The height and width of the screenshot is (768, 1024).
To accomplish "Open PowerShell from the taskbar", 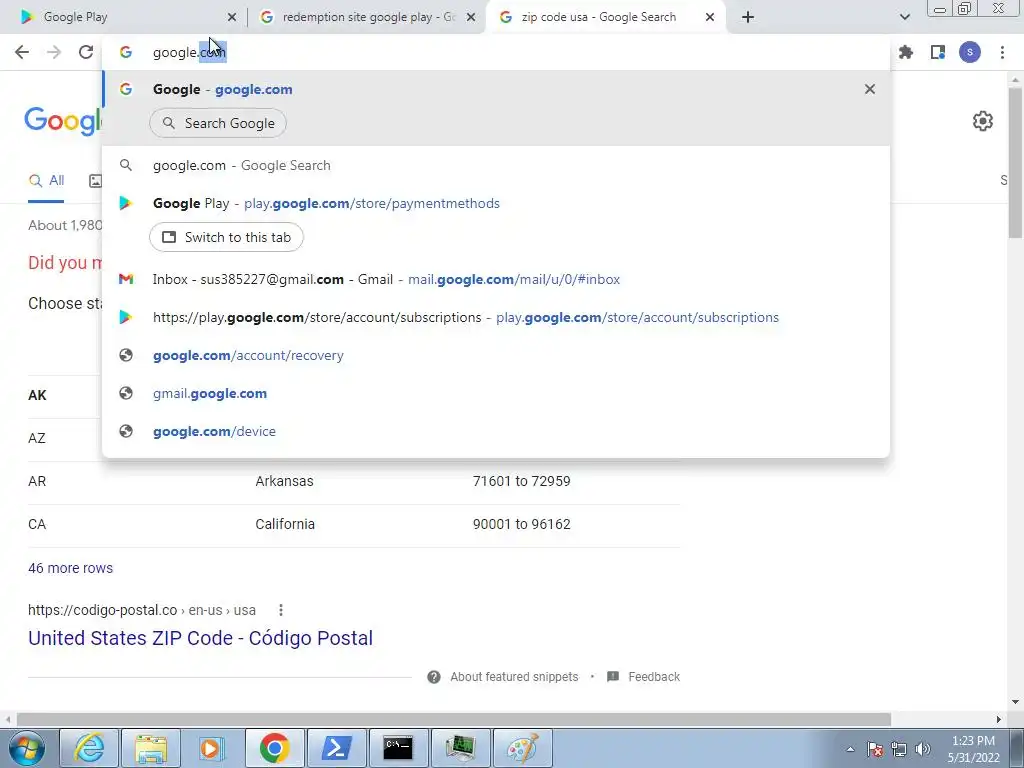I will tap(336, 748).
